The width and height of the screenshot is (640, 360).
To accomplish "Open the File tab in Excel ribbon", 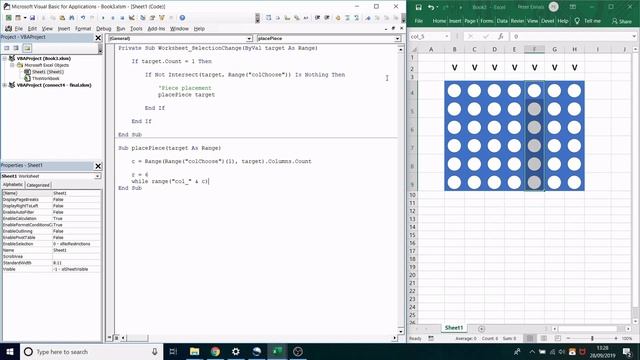I will pyautogui.click(x=419, y=21).
